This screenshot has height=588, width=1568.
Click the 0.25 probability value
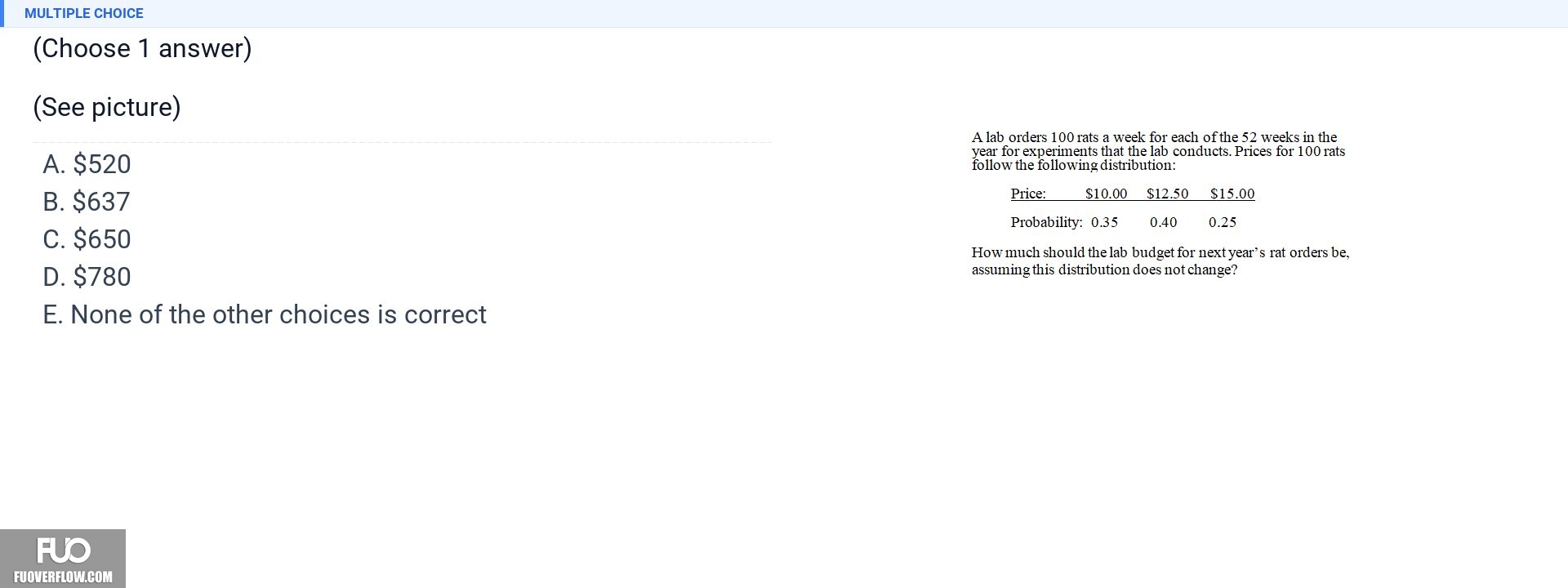tap(1223, 222)
